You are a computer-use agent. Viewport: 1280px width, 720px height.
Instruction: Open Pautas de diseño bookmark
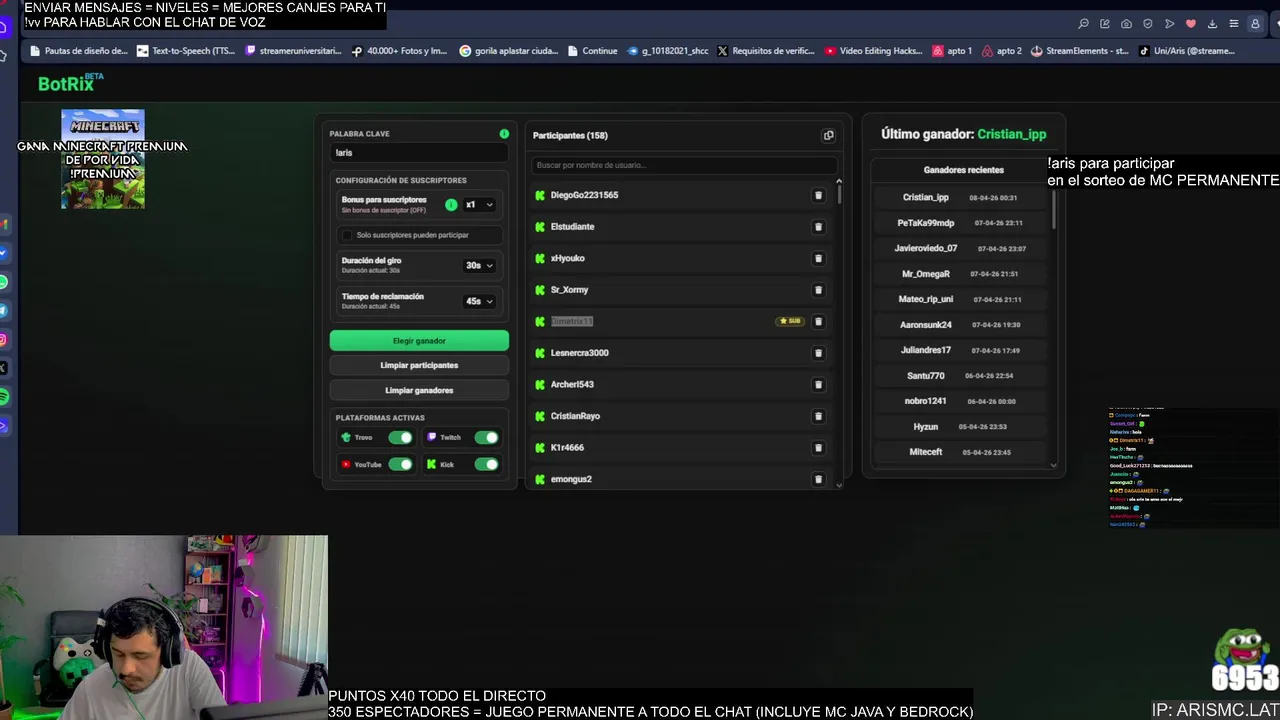[79, 51]
